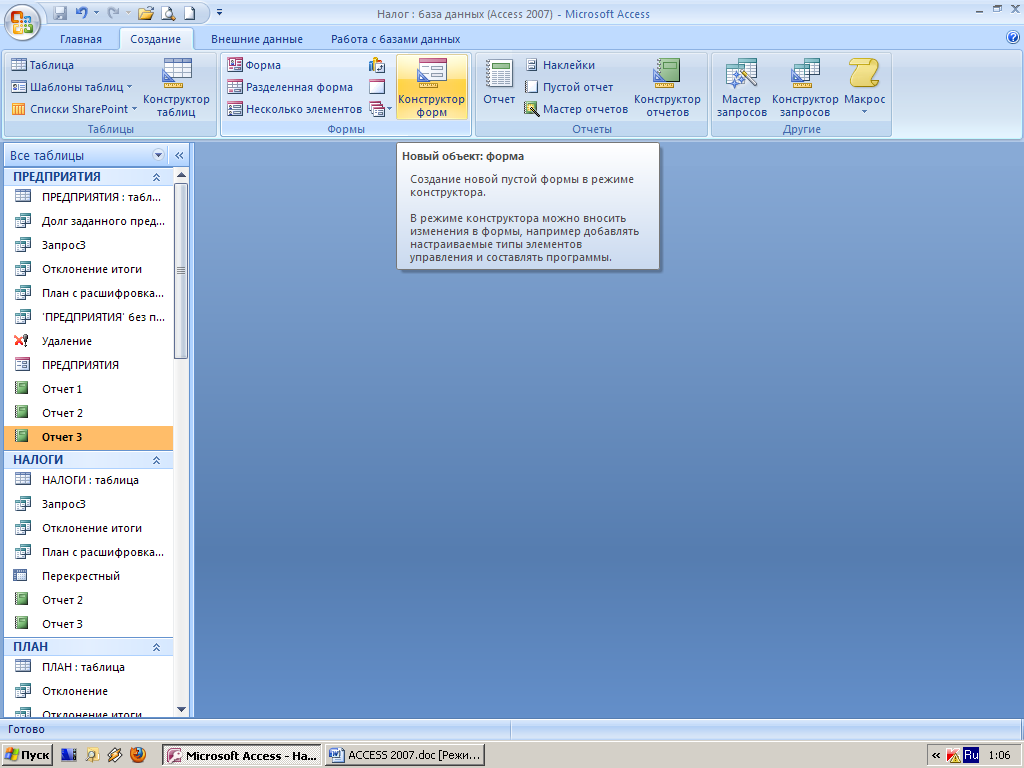1024x768 pixels.
Task: Select the Перекрестный crosstab query
Action: click(88, 576)
